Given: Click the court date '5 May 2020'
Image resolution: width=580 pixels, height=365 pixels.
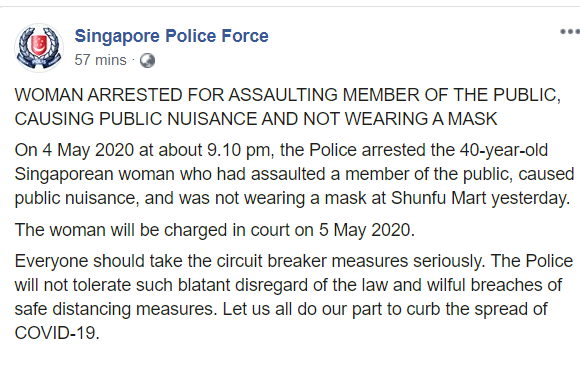Looking at the screenshot, I should click(367, 230).
